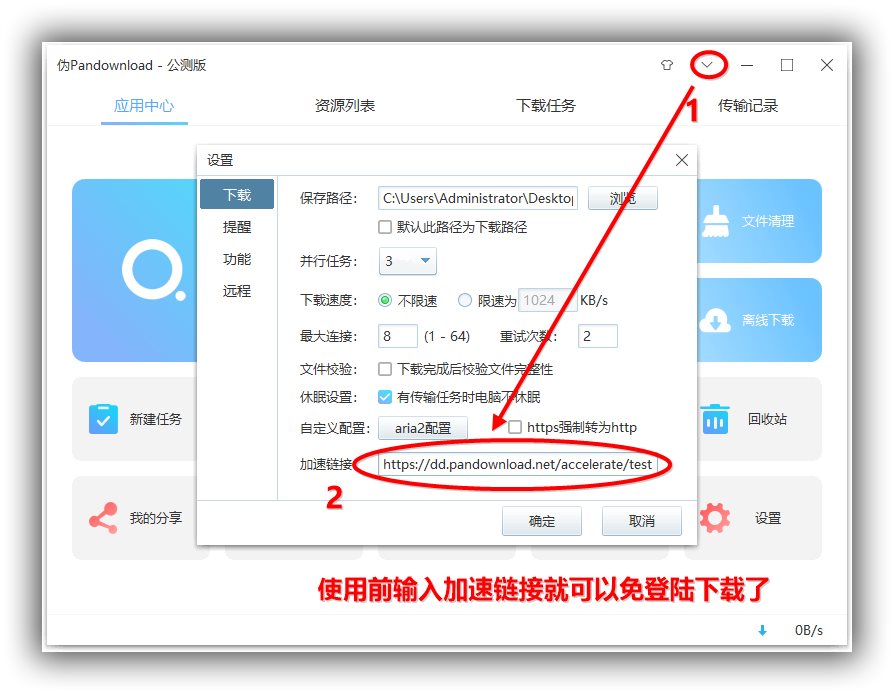
Task: Click the search magnifier tile icon
Action: 153,270
